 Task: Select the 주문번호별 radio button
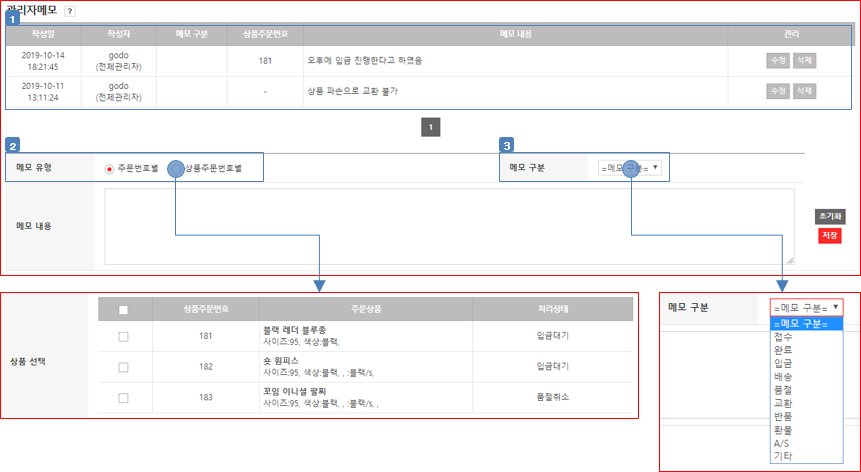point(109,169)
